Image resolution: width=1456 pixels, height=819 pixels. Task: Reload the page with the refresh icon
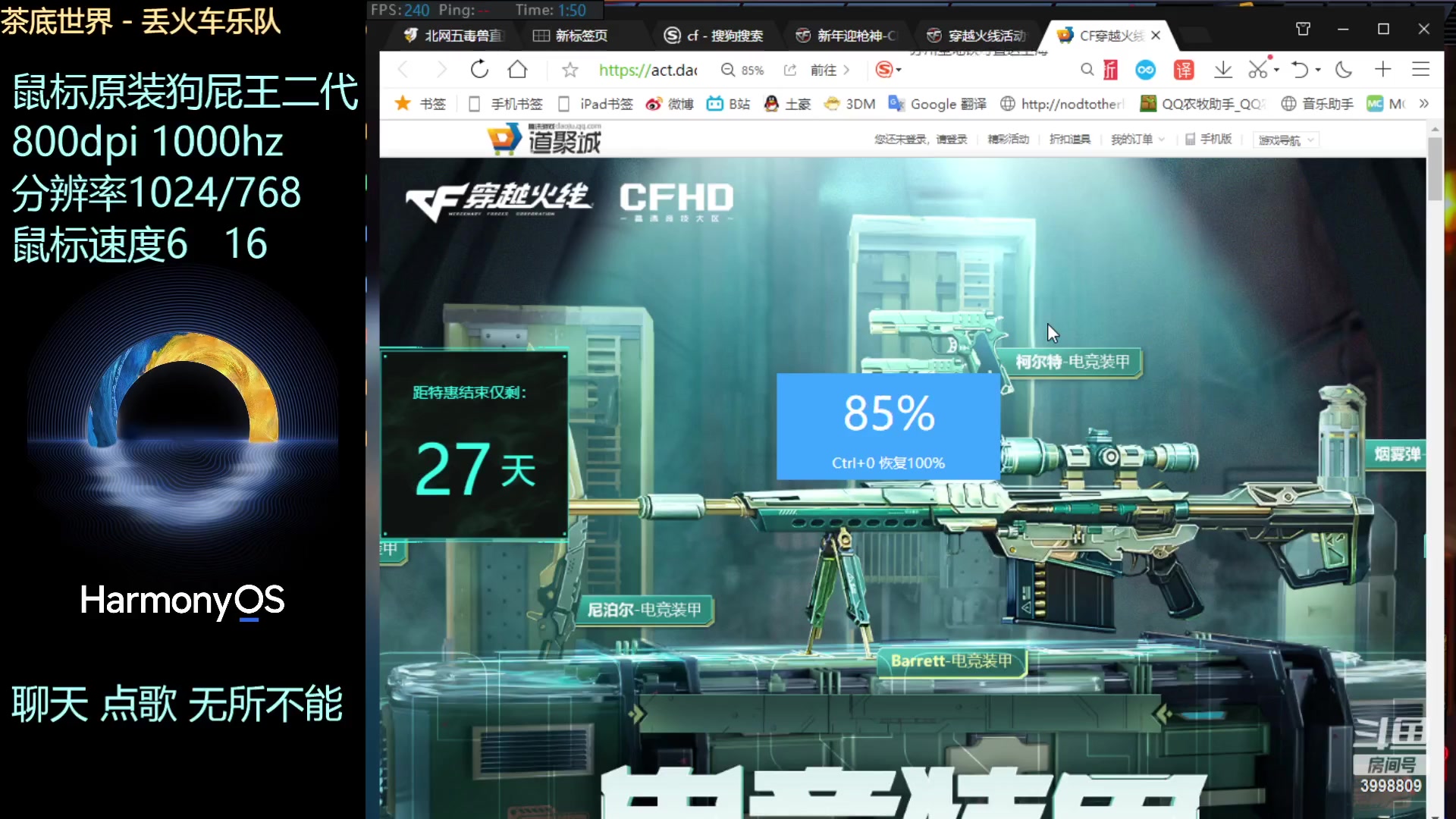[x=479, y=70]
